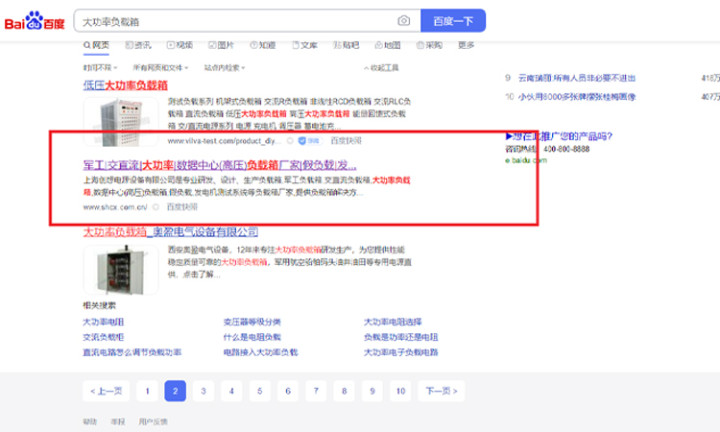Image resolution: width=720 pixels, height=432 pixels.
Task: Click the open electrical cabinet thumbnail
Action: point(121,269)
